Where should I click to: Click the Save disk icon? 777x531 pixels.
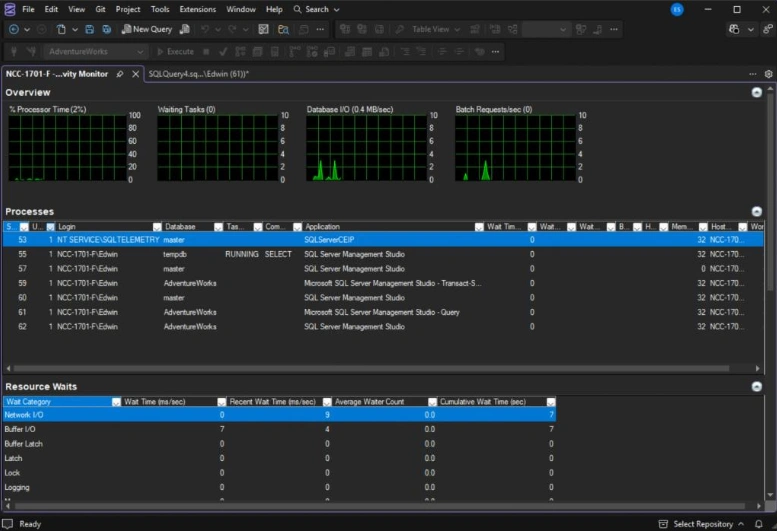[89, 29]
